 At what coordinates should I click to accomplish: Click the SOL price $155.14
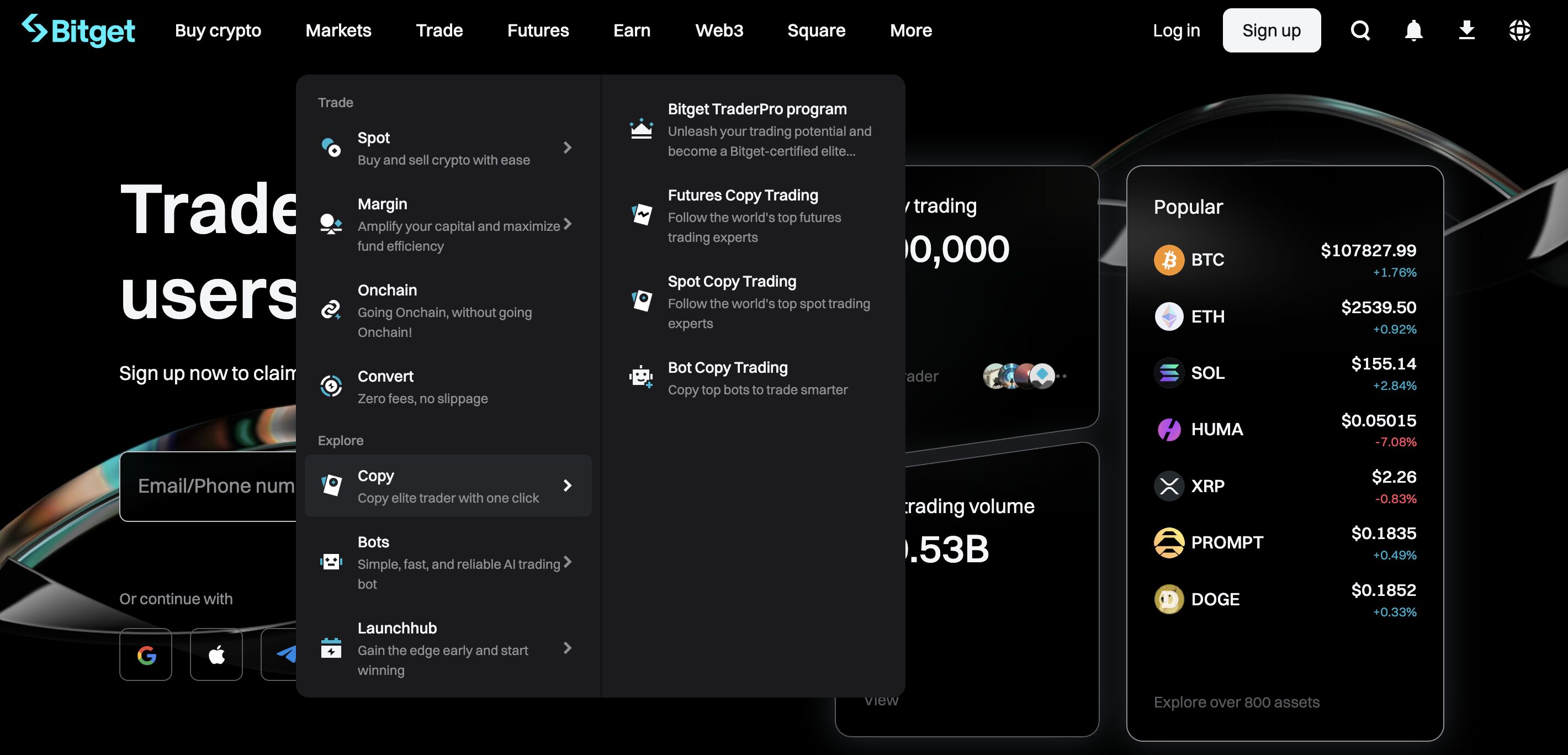point(1383,363)
